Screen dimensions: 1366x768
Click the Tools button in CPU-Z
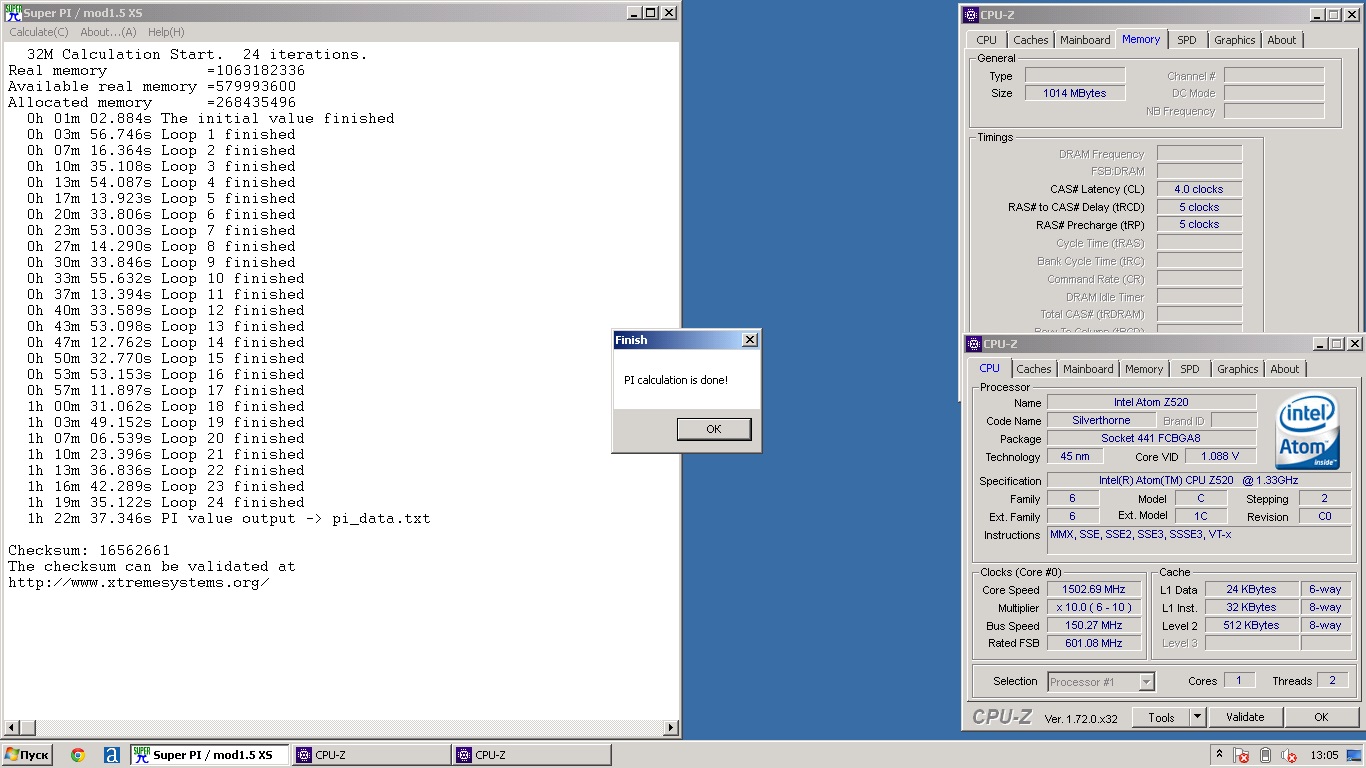[1161, 717]
